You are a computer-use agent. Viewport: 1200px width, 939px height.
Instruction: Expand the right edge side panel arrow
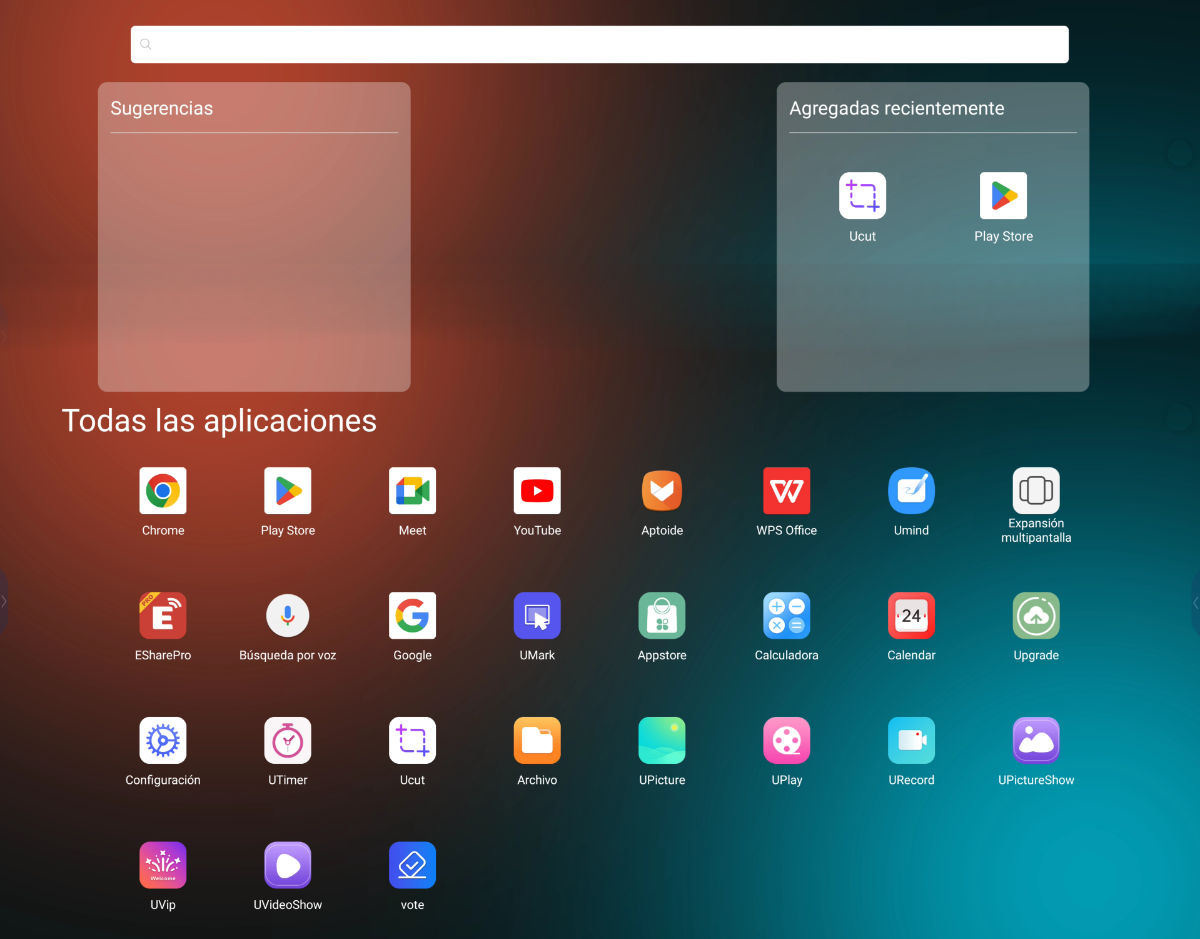click(1196, 602)
